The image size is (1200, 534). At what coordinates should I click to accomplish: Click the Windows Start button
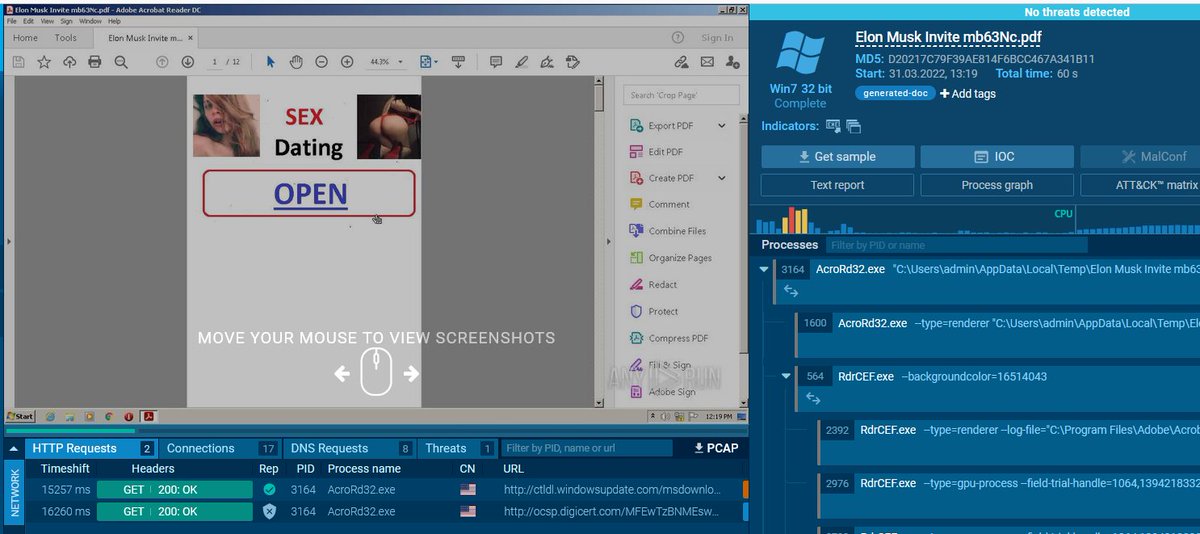(20, 416)
